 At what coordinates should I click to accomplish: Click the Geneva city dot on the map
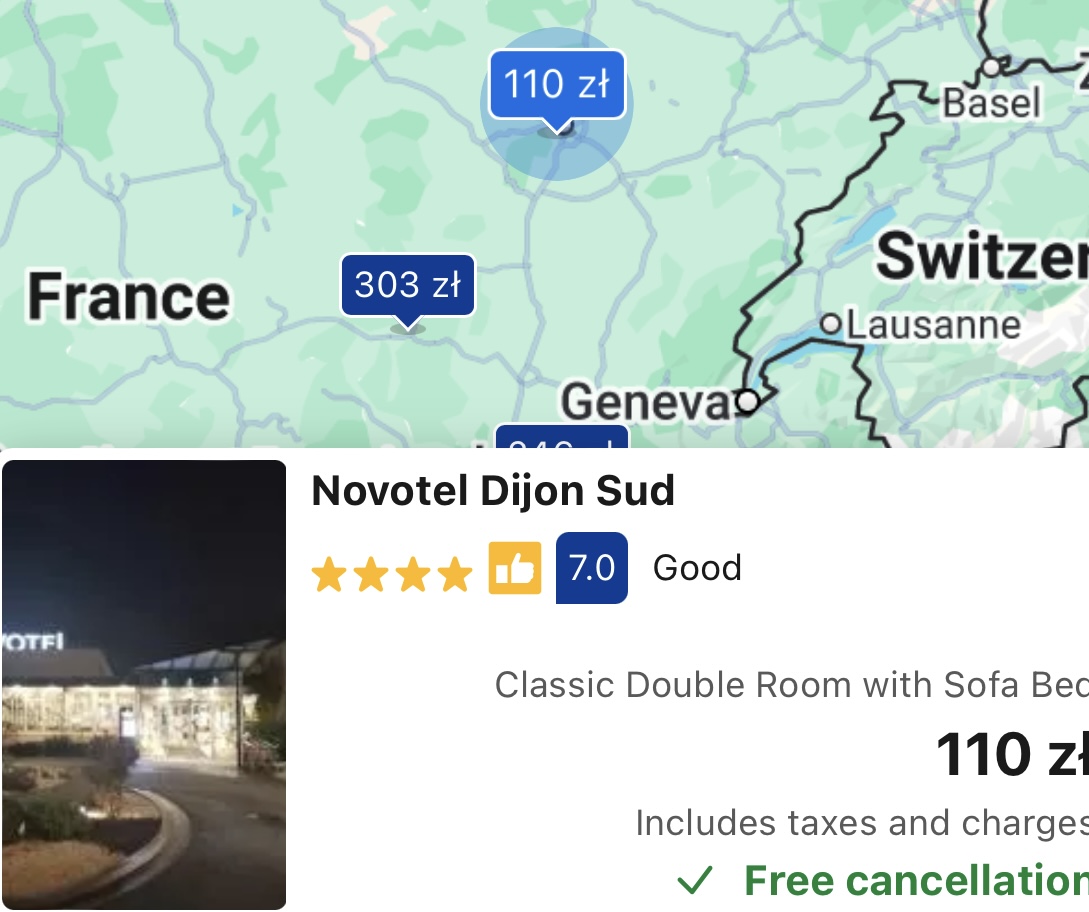747,401
